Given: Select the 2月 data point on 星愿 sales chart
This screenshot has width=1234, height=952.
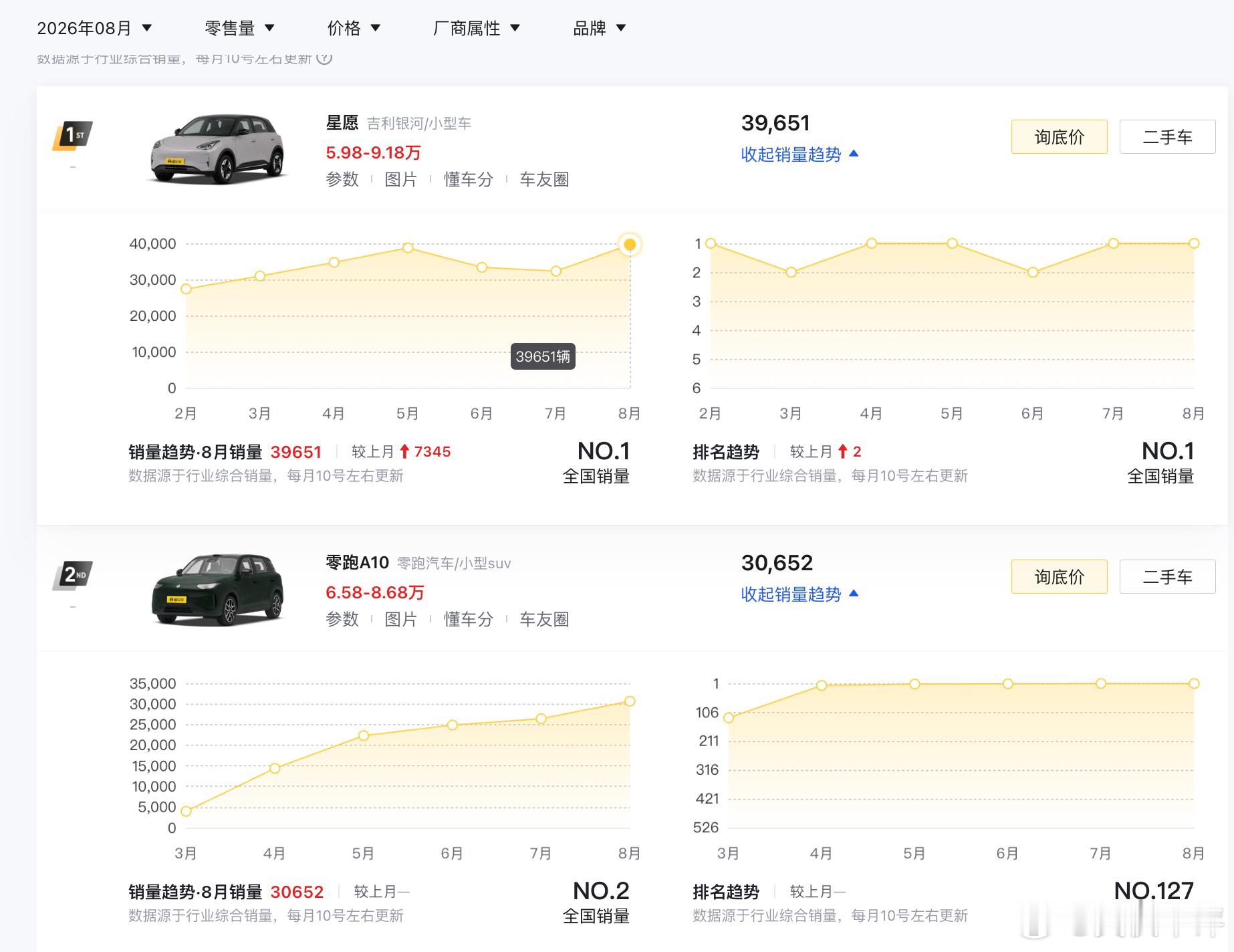Looking at the screenshot, I should tap(187, 289).
